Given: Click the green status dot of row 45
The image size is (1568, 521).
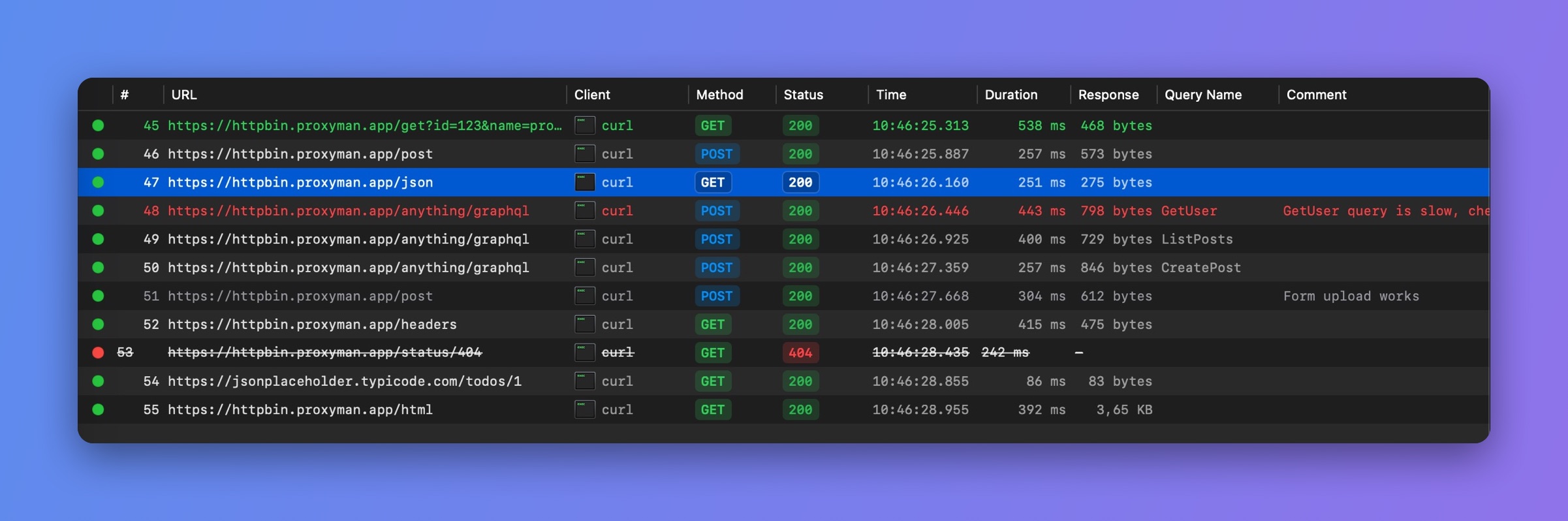Looking at the screenshot, I should coord(98,125).
